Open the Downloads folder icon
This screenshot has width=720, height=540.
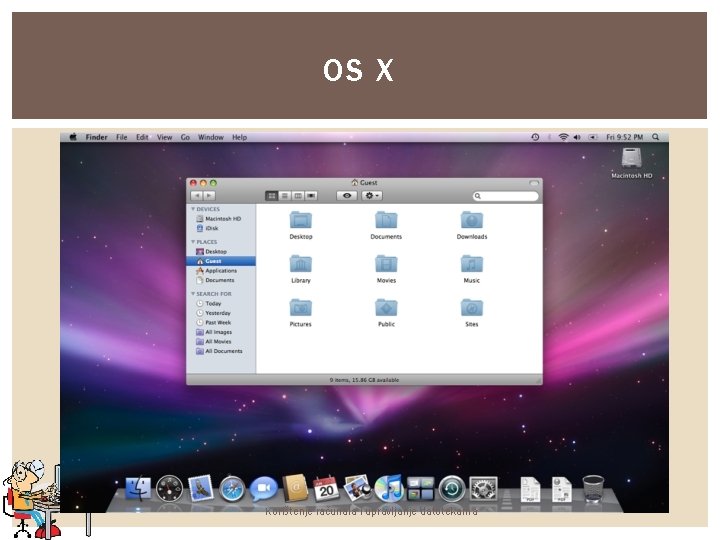[x=472, y=220]
